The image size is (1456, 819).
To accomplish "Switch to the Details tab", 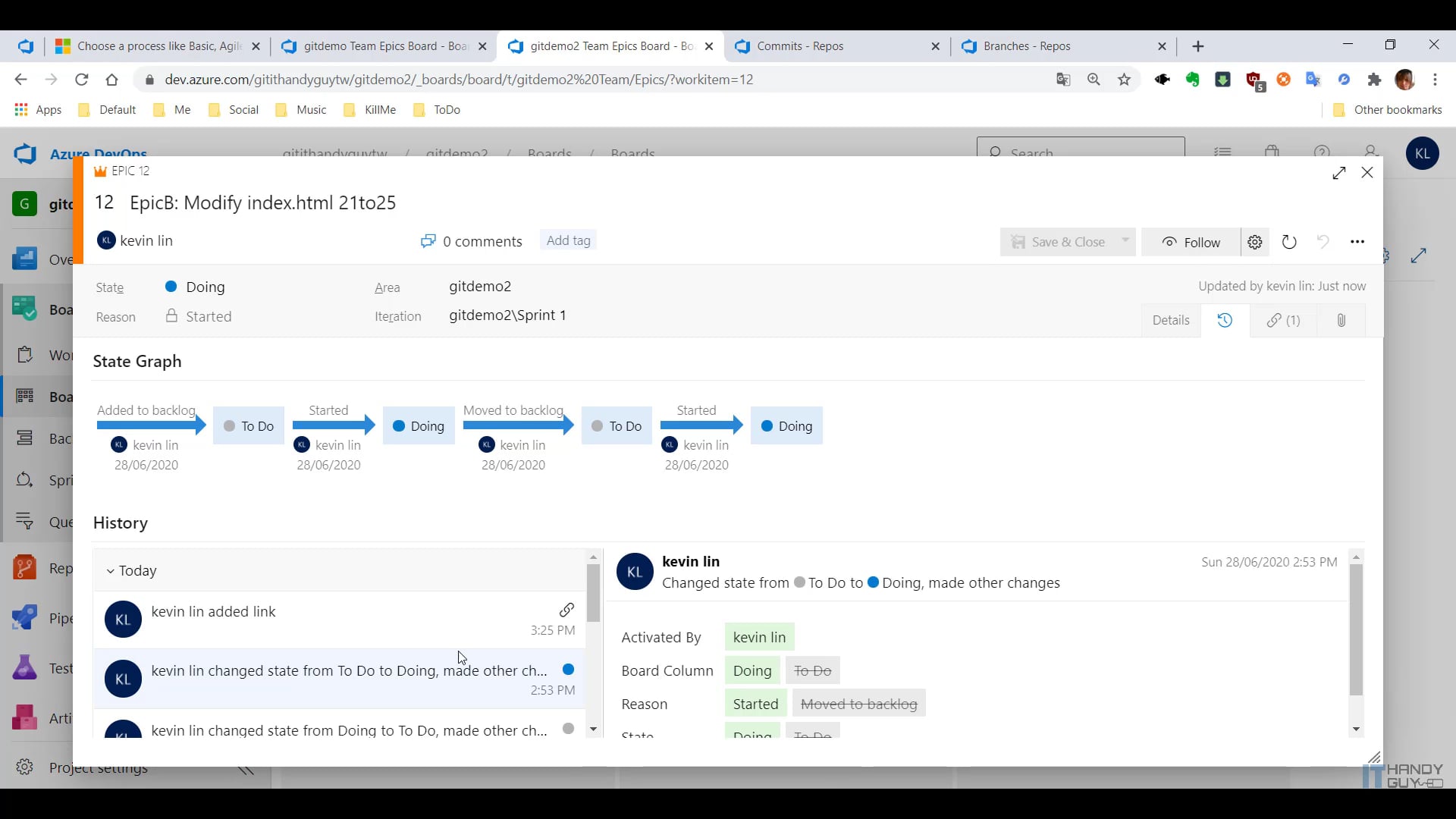I will 1170,320.
